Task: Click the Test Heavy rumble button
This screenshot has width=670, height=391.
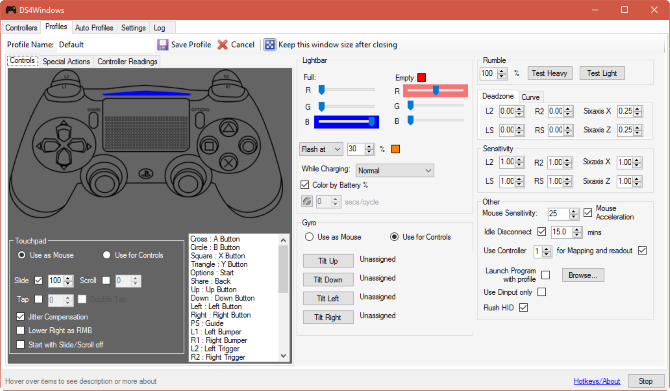Action: click(x=549, y=73)
